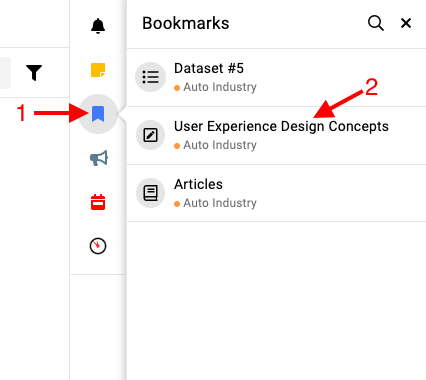426x380 pixels.
Task: Click the list icon beside Dataset #5
Action: pyautogui.click(x=150, y=77)
